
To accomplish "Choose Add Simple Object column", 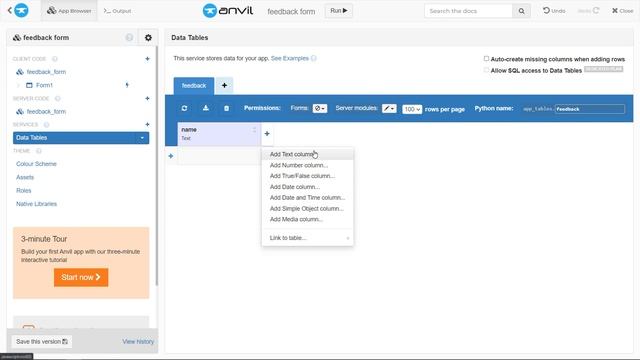I will (307, 209).
